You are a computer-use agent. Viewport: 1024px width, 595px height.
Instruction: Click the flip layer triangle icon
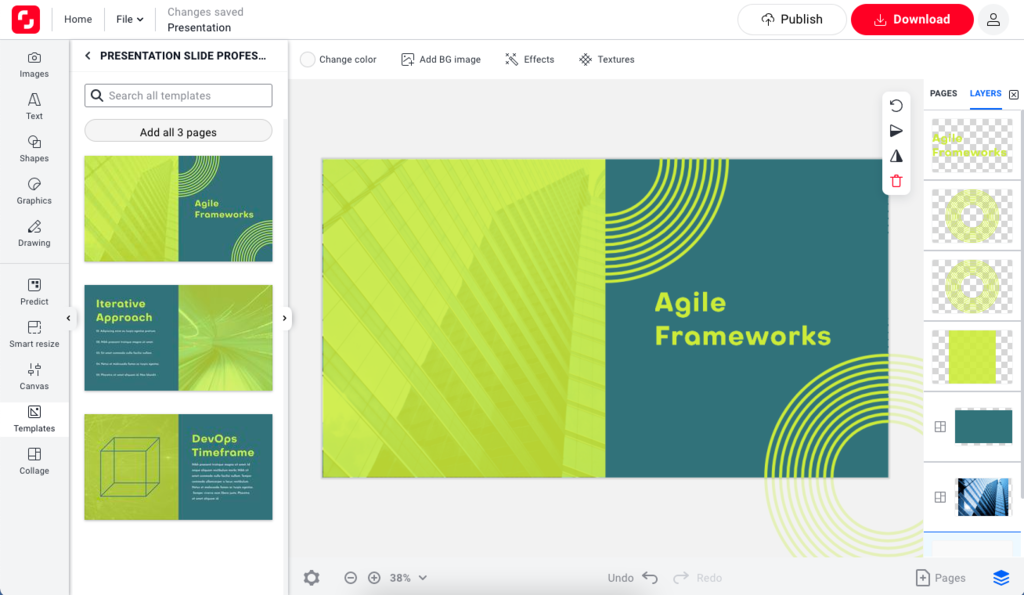click(x=896, y=156)
